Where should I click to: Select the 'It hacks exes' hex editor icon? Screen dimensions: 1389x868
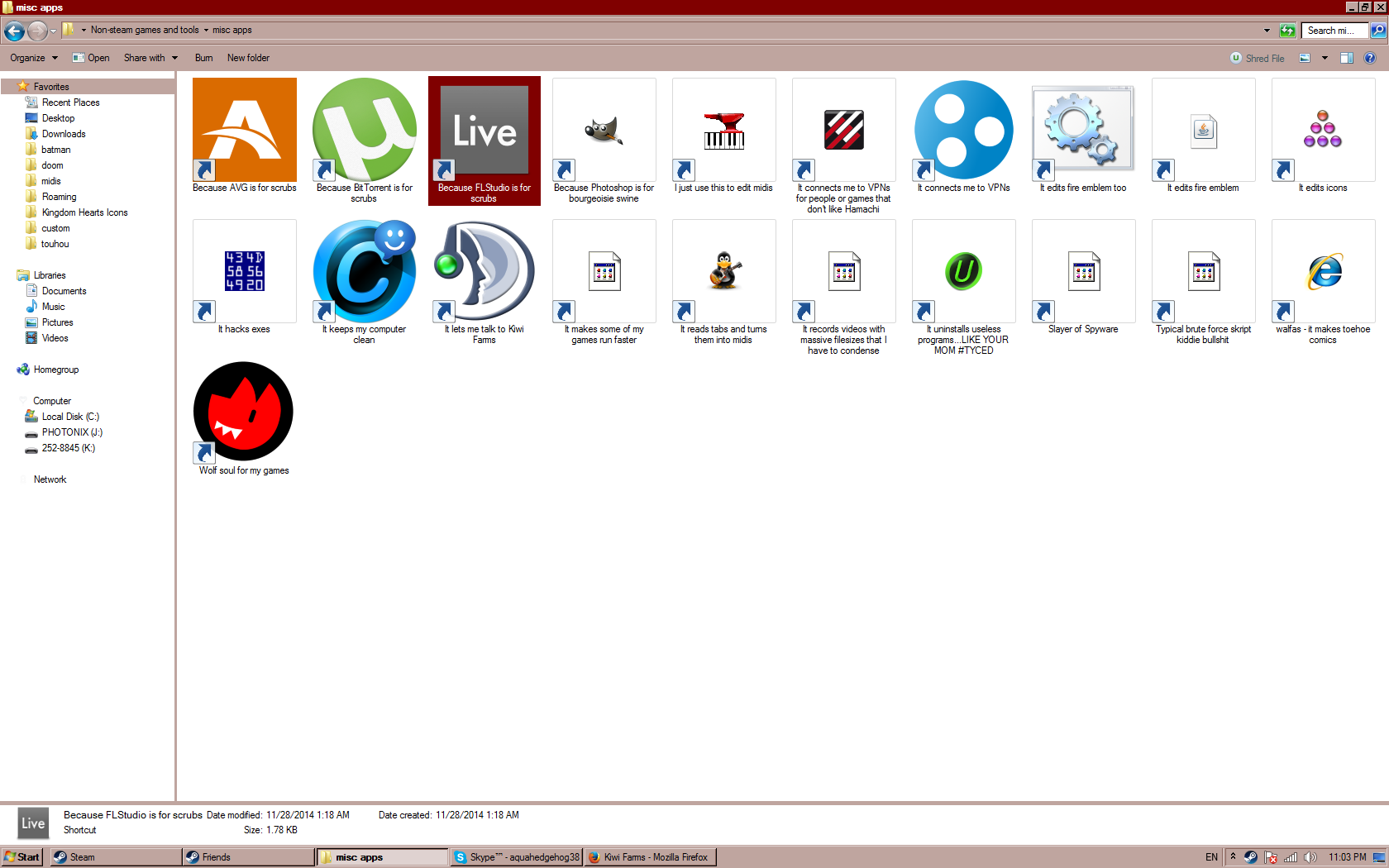pyautogui.click(x=244, y=271)
